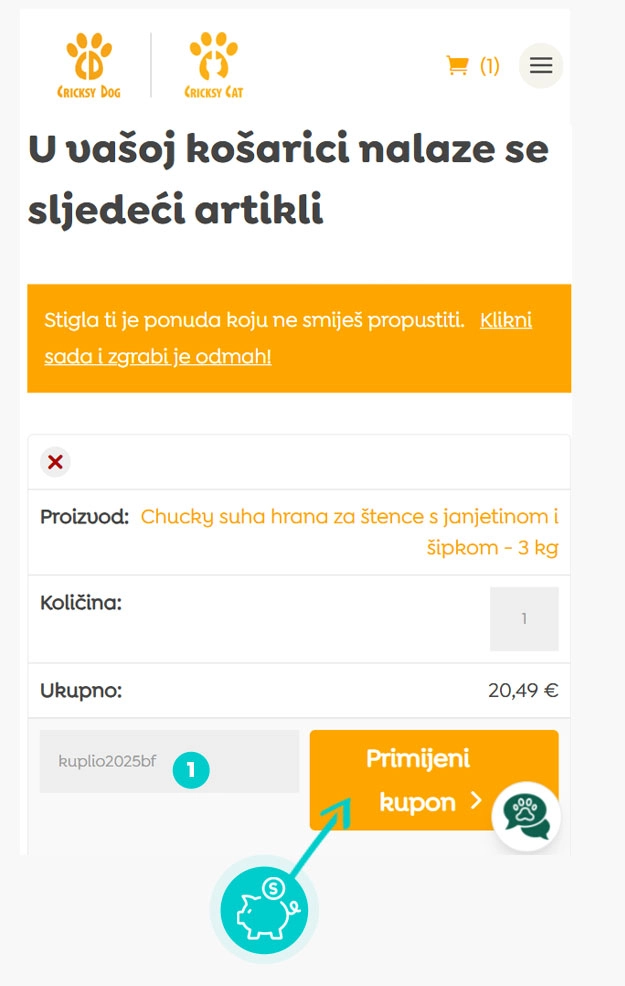This screenshot has width=625, height=986.
Task: Click the piggy bank savings icon
Action: pos(264,909)
